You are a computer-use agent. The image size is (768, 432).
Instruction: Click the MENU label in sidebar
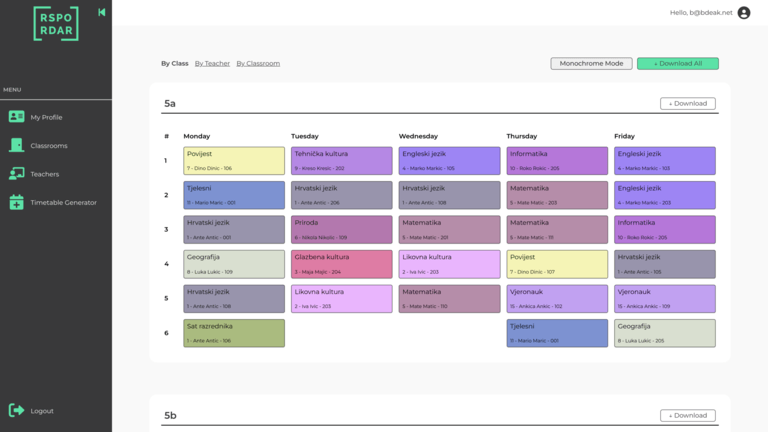pyautogui.click(x=12, y=90)
